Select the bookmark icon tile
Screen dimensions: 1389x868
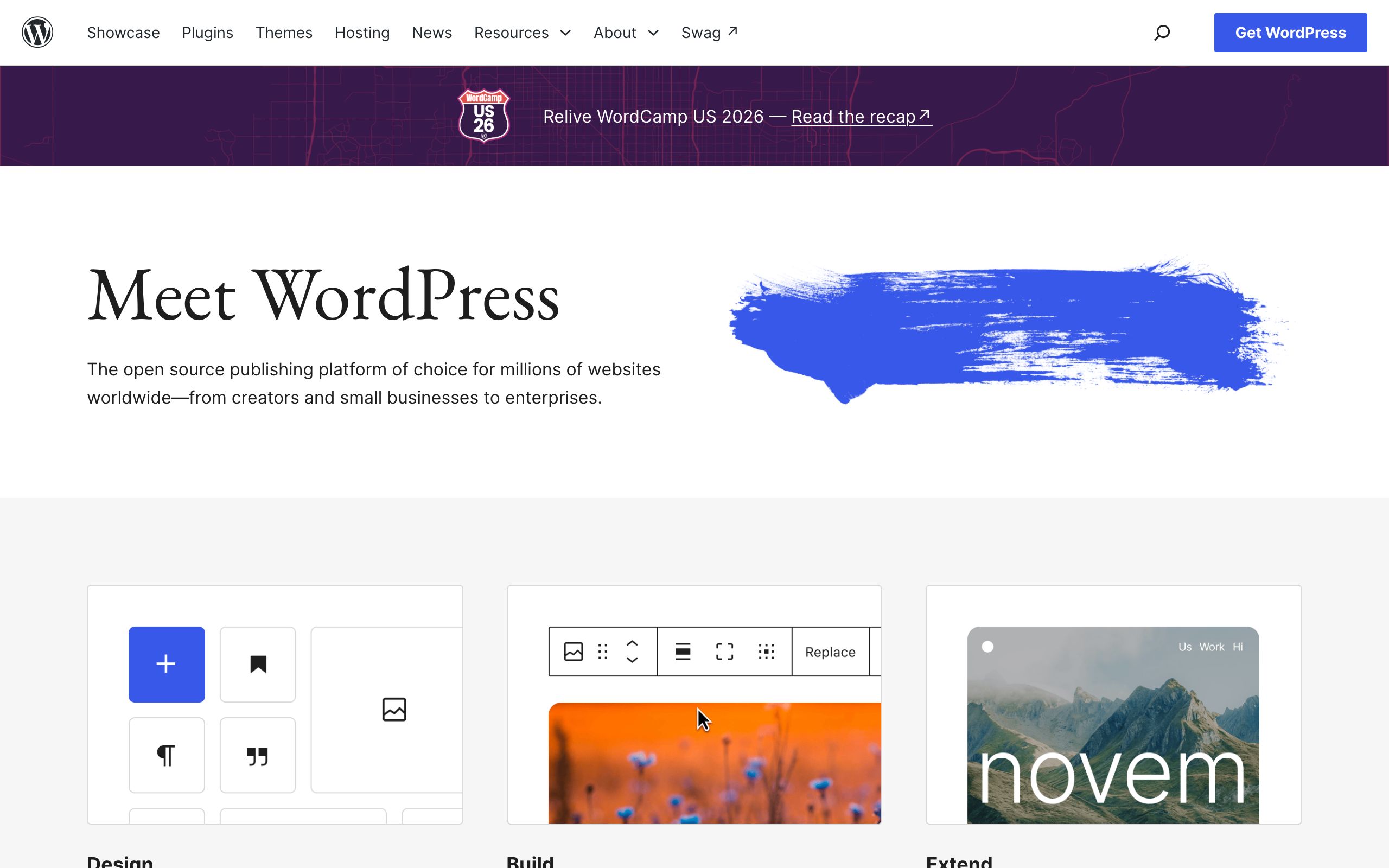click(x=258, y=664)
